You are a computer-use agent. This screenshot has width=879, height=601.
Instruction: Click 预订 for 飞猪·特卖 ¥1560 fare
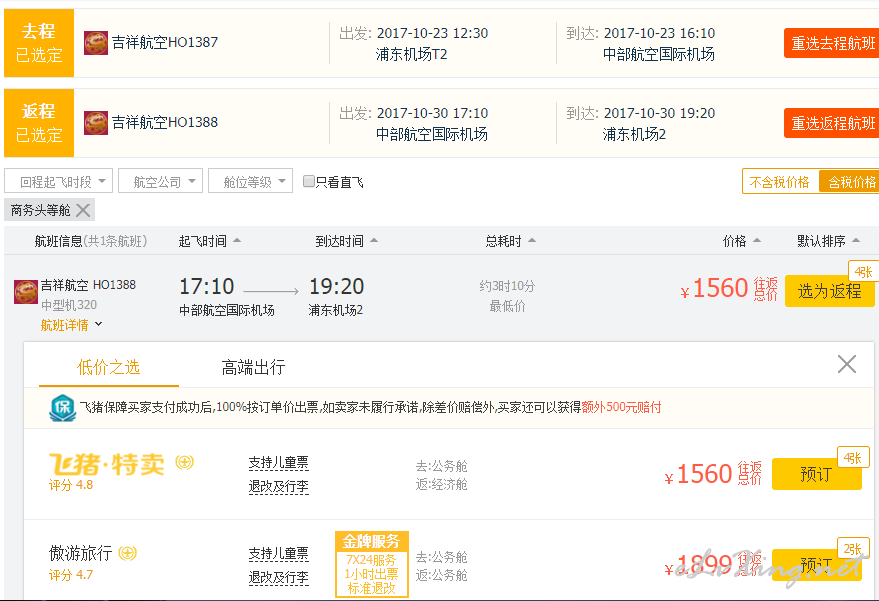(817, 474)
